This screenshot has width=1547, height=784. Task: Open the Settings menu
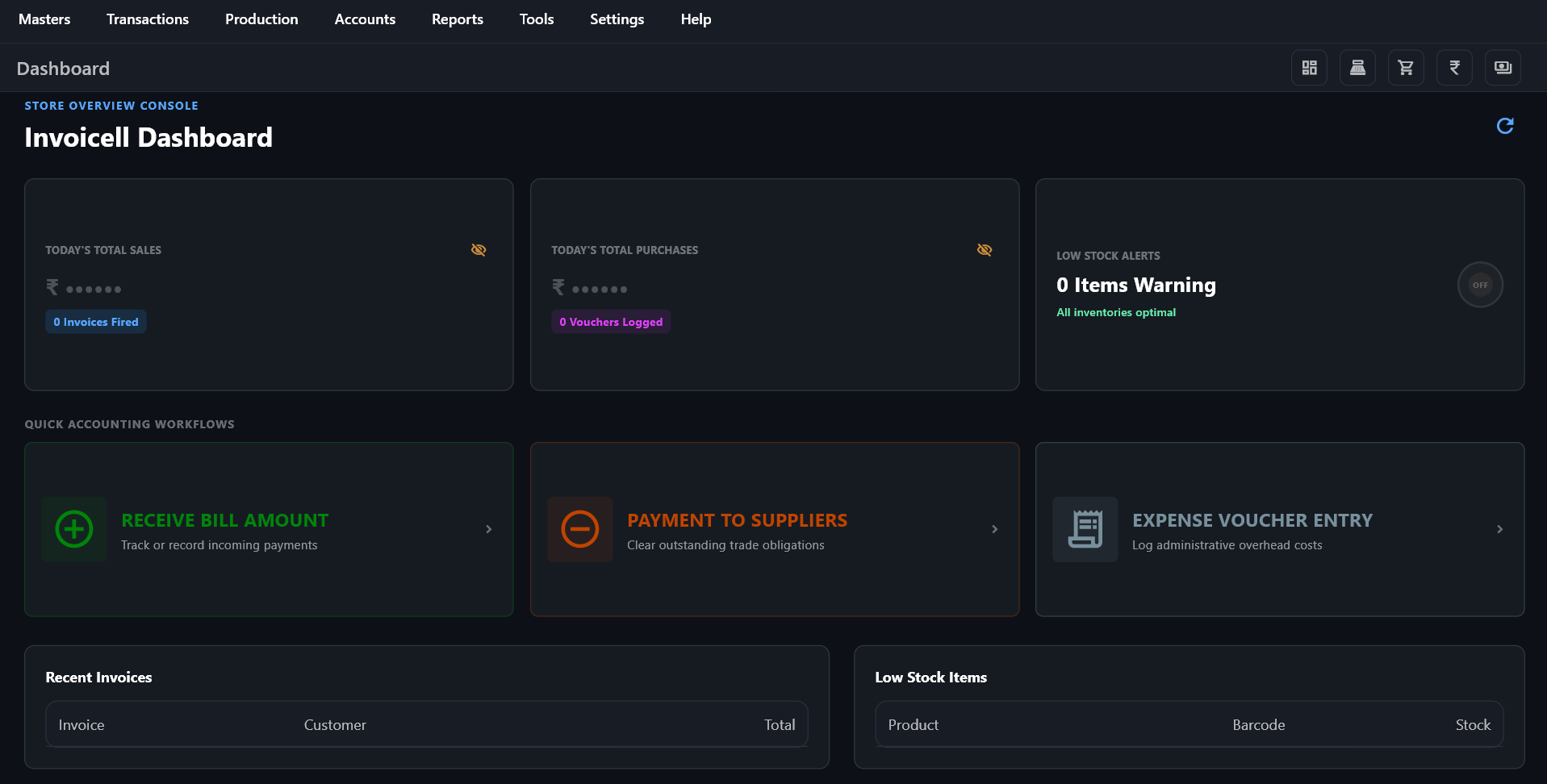click(x=617, y=19)
